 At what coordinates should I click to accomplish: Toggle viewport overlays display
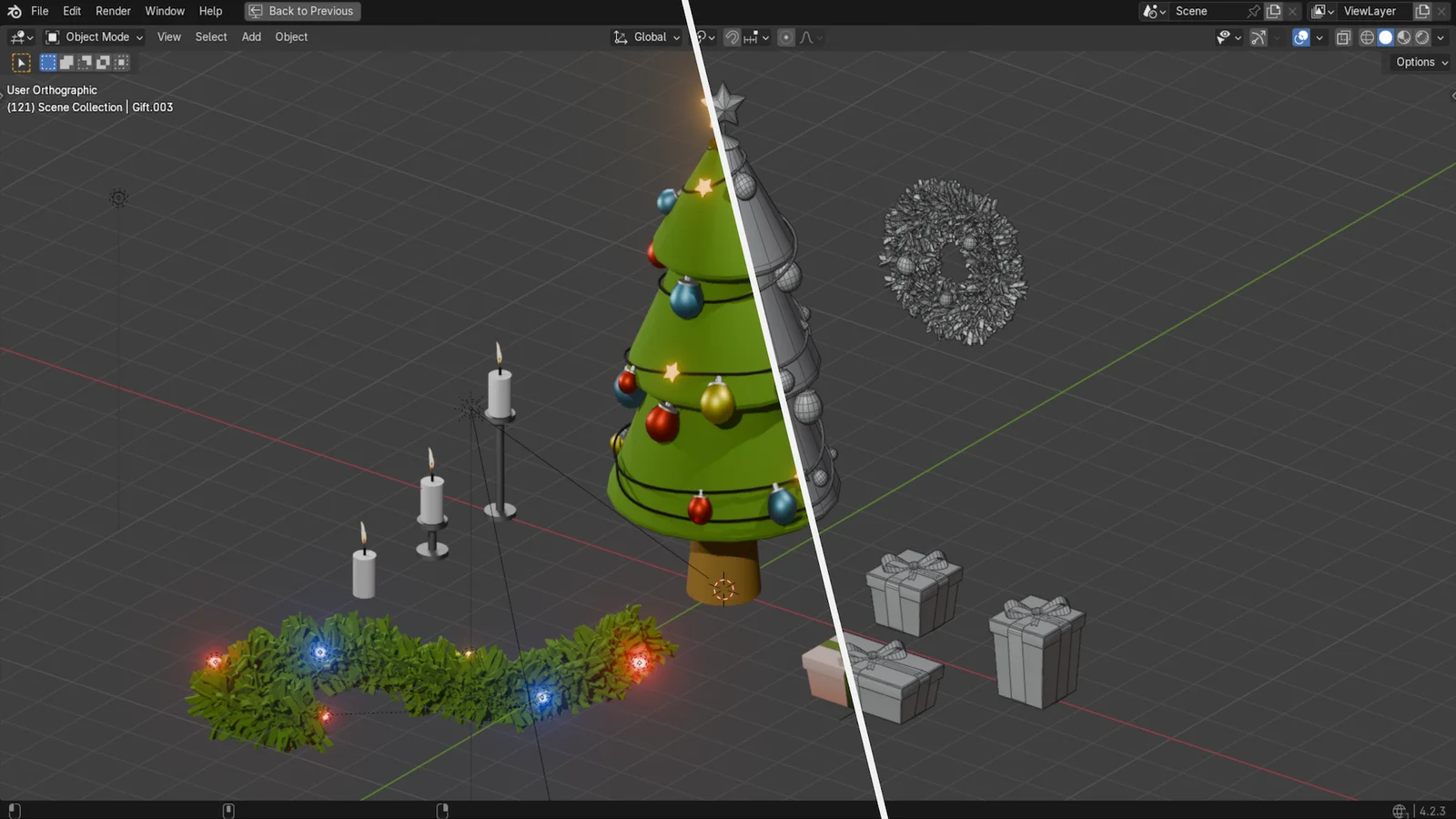click(1301, 37)
